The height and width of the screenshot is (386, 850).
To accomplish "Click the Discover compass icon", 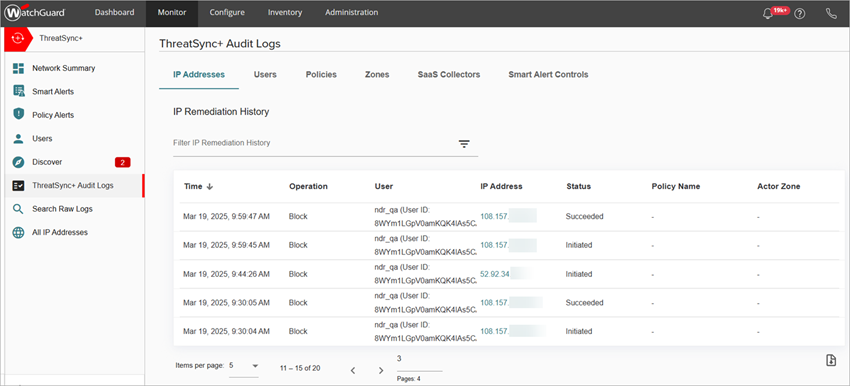I will coord(18,162).
